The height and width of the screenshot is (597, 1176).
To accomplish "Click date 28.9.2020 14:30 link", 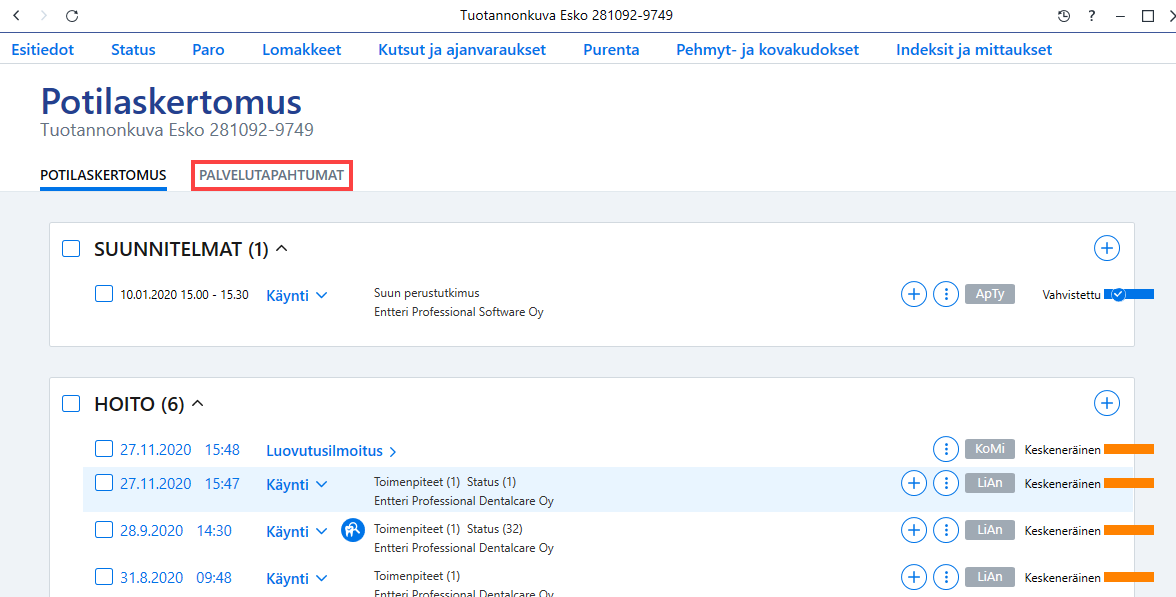I will tap(176, 530).
